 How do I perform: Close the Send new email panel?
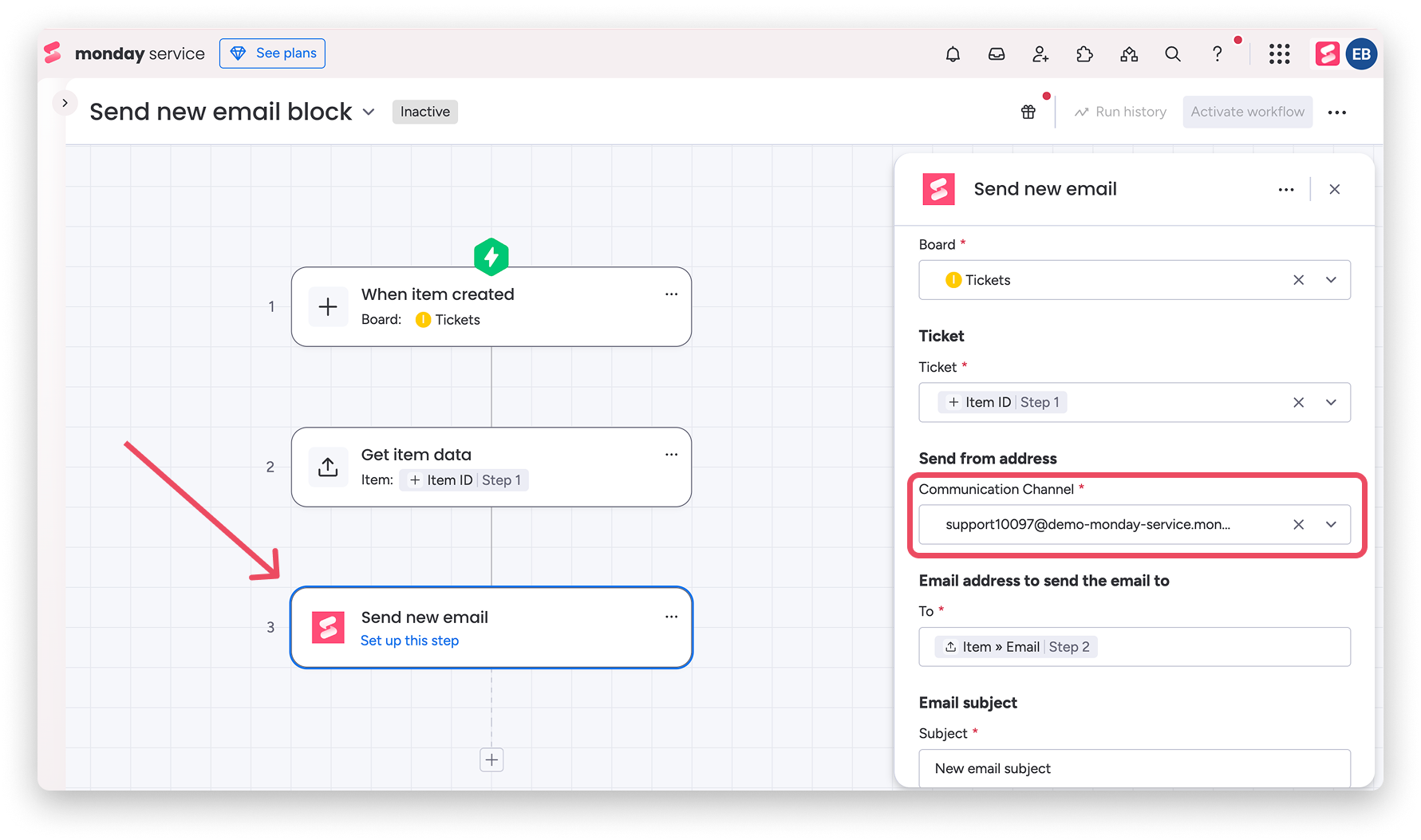[1335, 190]
